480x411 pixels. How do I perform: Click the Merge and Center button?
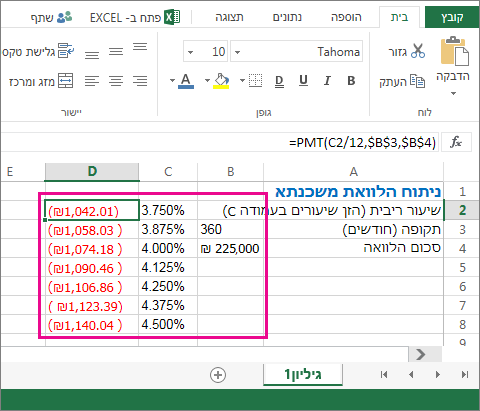41,81
